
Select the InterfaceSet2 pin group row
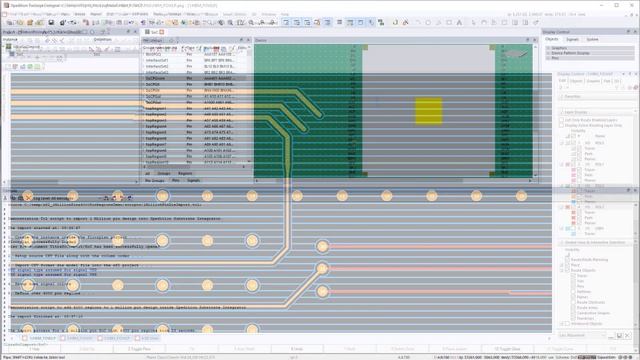[x=196, y=66]
